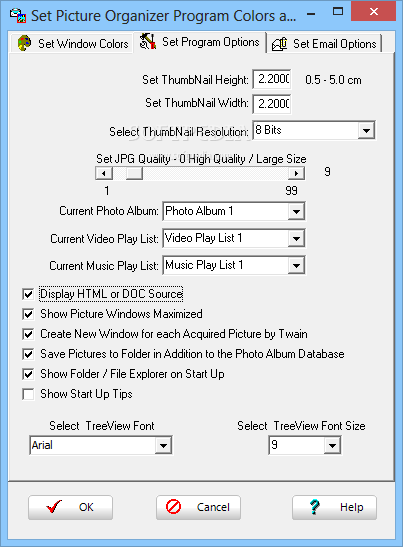Image resolution: width=403 pixels, height=547 pixels.
Task: Open the TreeView Font dropdown showing Arial
Action: 163,445
